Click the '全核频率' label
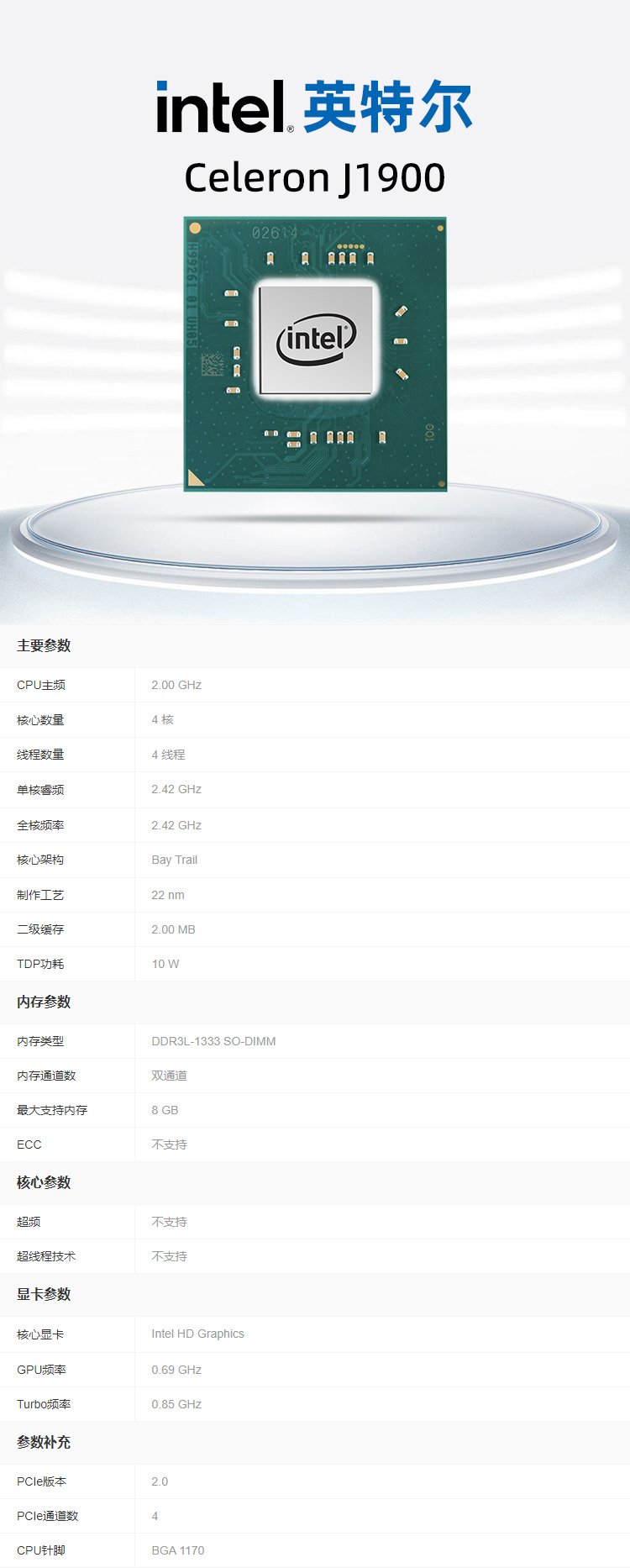This screenshot has height=1568, width=630. point(40,825)
